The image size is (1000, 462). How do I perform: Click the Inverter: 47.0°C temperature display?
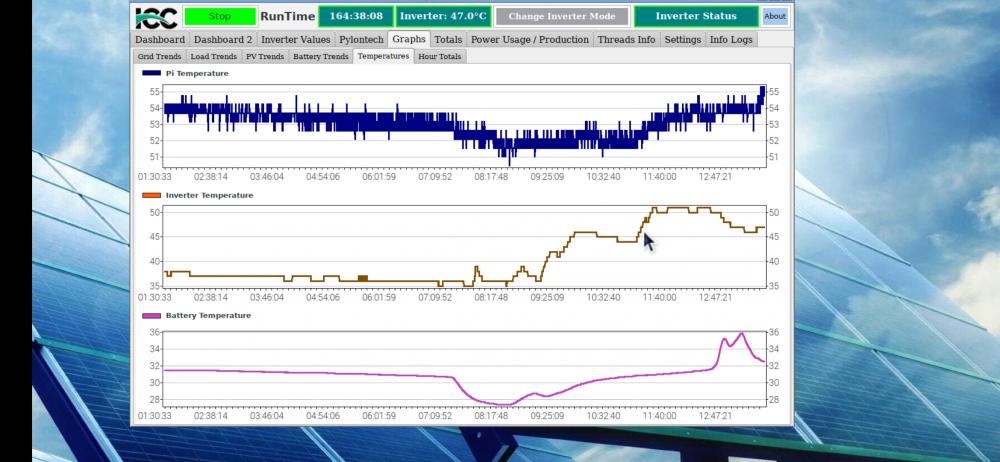coord(443,17)
